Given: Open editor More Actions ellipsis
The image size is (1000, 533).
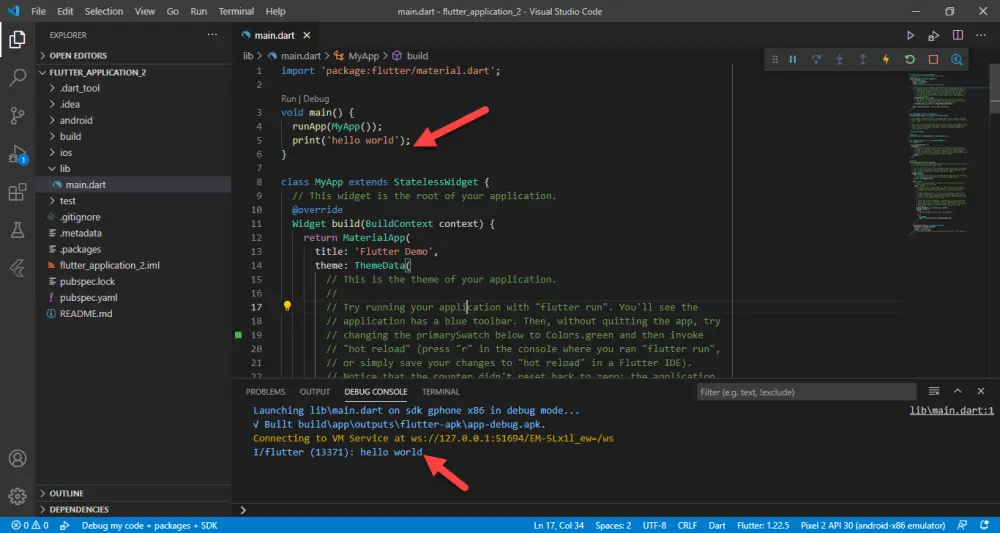Looking at the screenshot, I should (982, 35).
